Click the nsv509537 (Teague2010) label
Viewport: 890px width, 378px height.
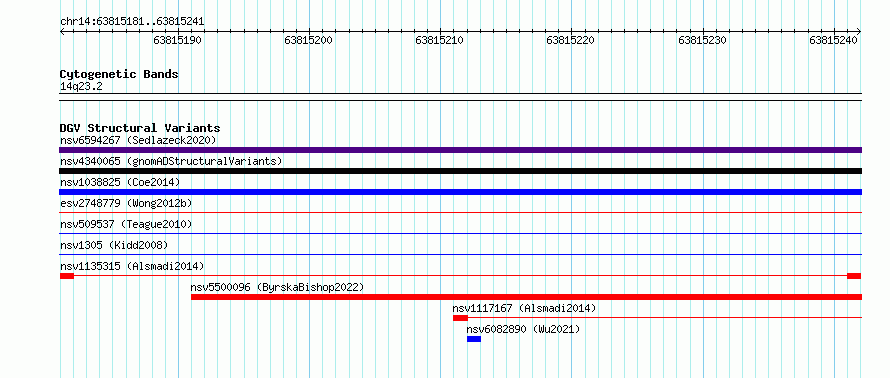126,224
